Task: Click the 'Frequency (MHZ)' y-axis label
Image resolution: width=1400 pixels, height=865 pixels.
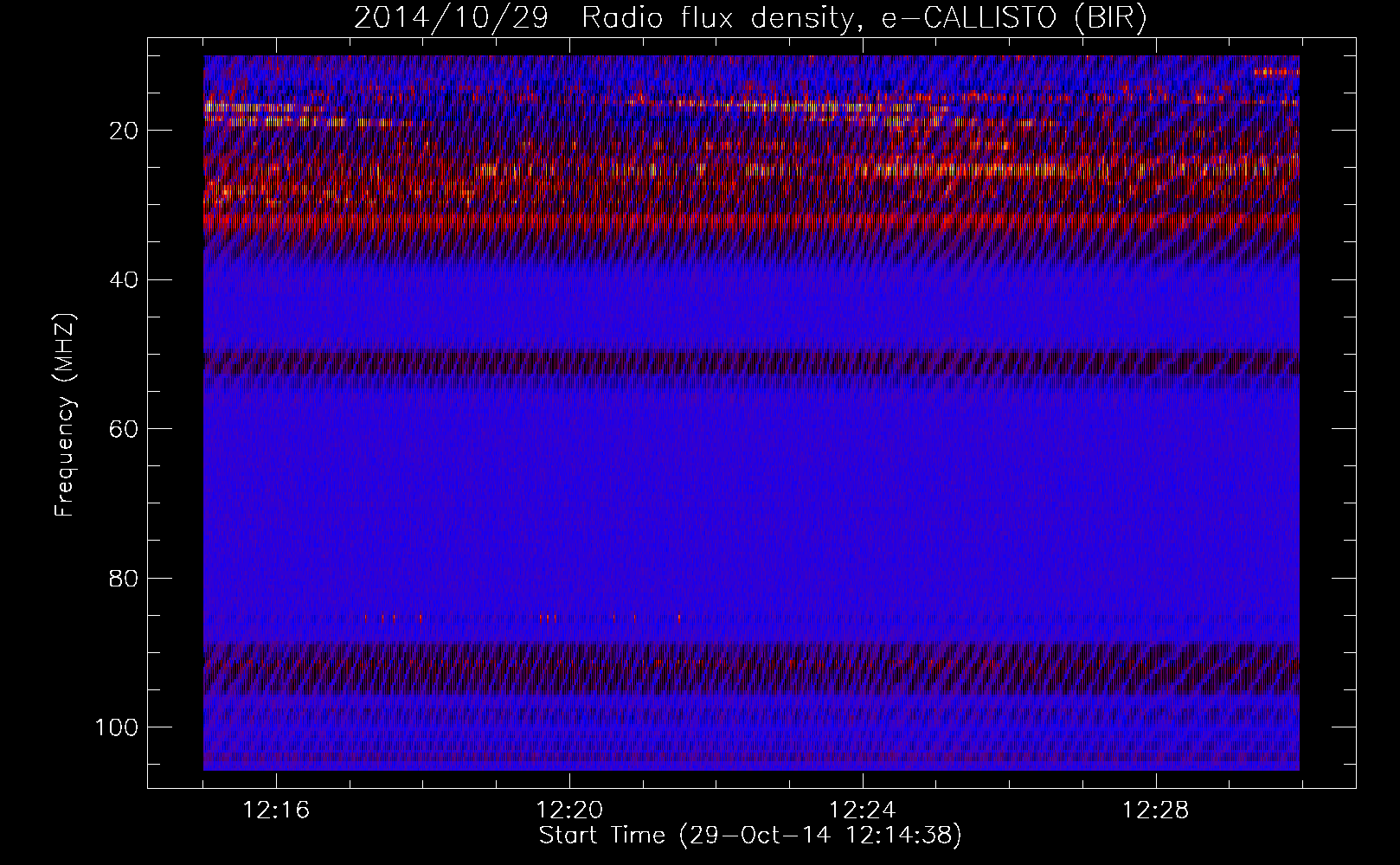Action: point(66,415)
